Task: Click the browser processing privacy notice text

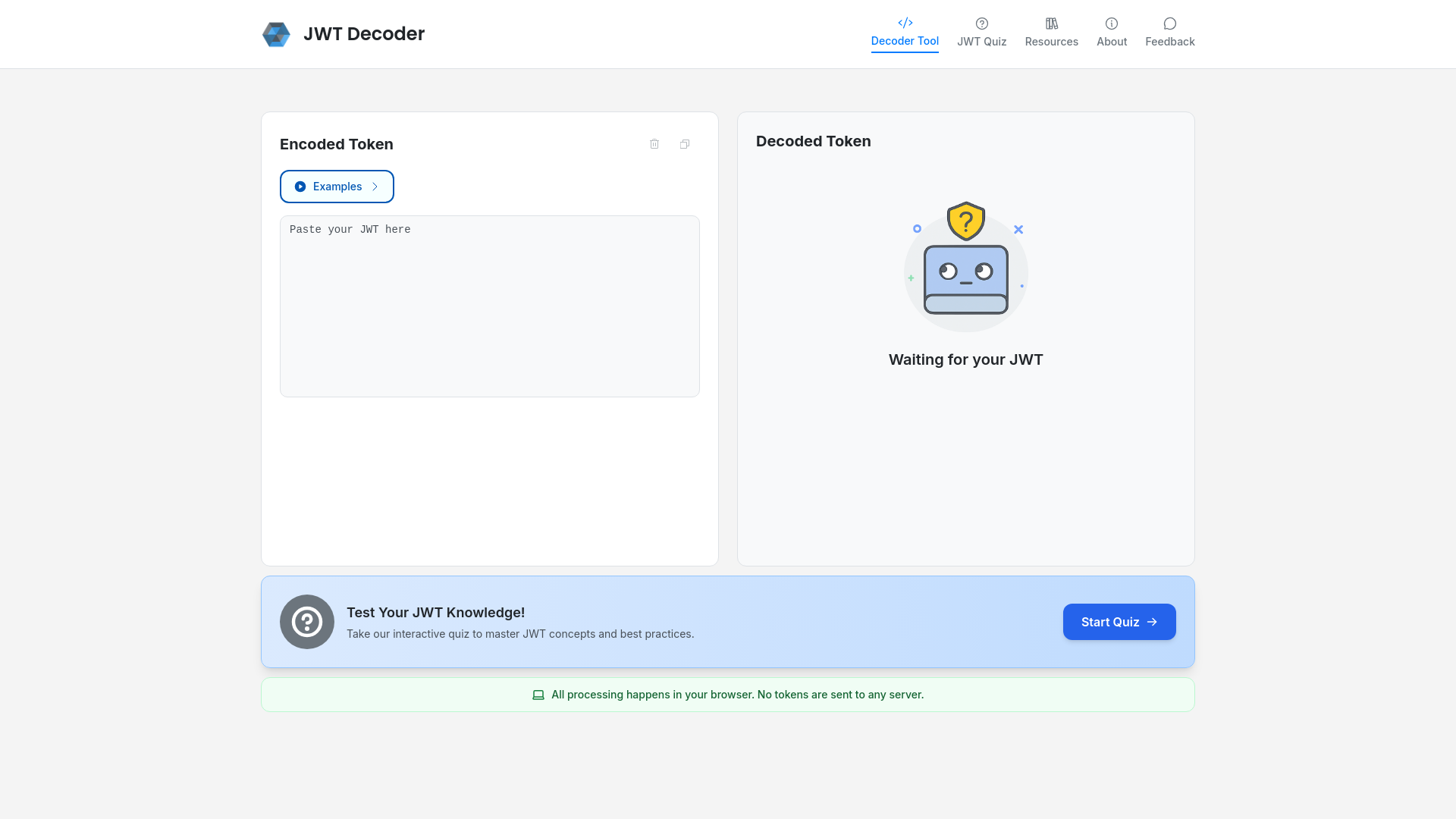Action: (x=738, y=695)
